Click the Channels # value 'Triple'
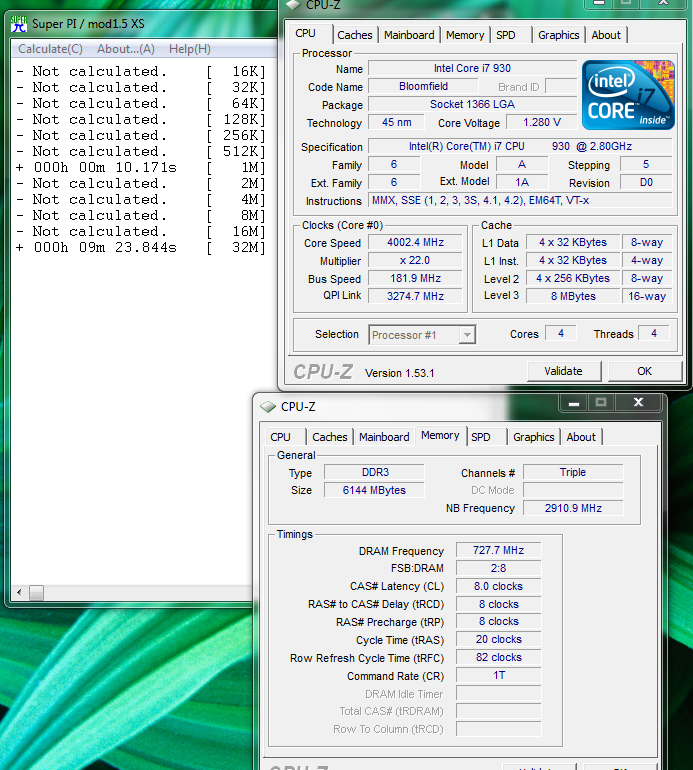Viewport: 693px width, 770px height. (x=573, y=472)
